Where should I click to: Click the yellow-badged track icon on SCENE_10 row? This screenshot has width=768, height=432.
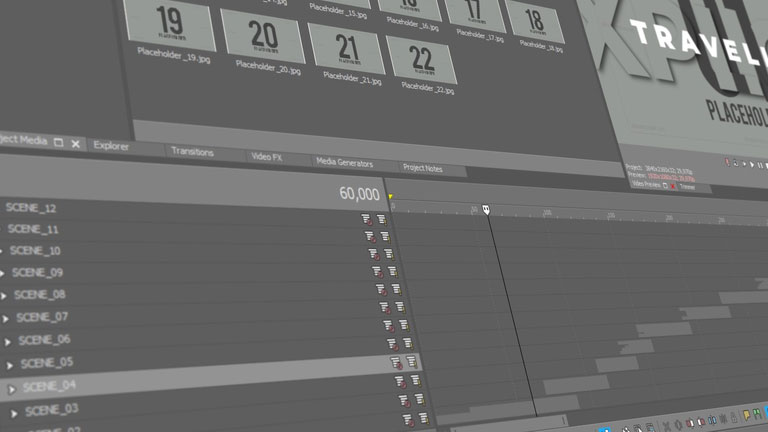click(389, 254)
